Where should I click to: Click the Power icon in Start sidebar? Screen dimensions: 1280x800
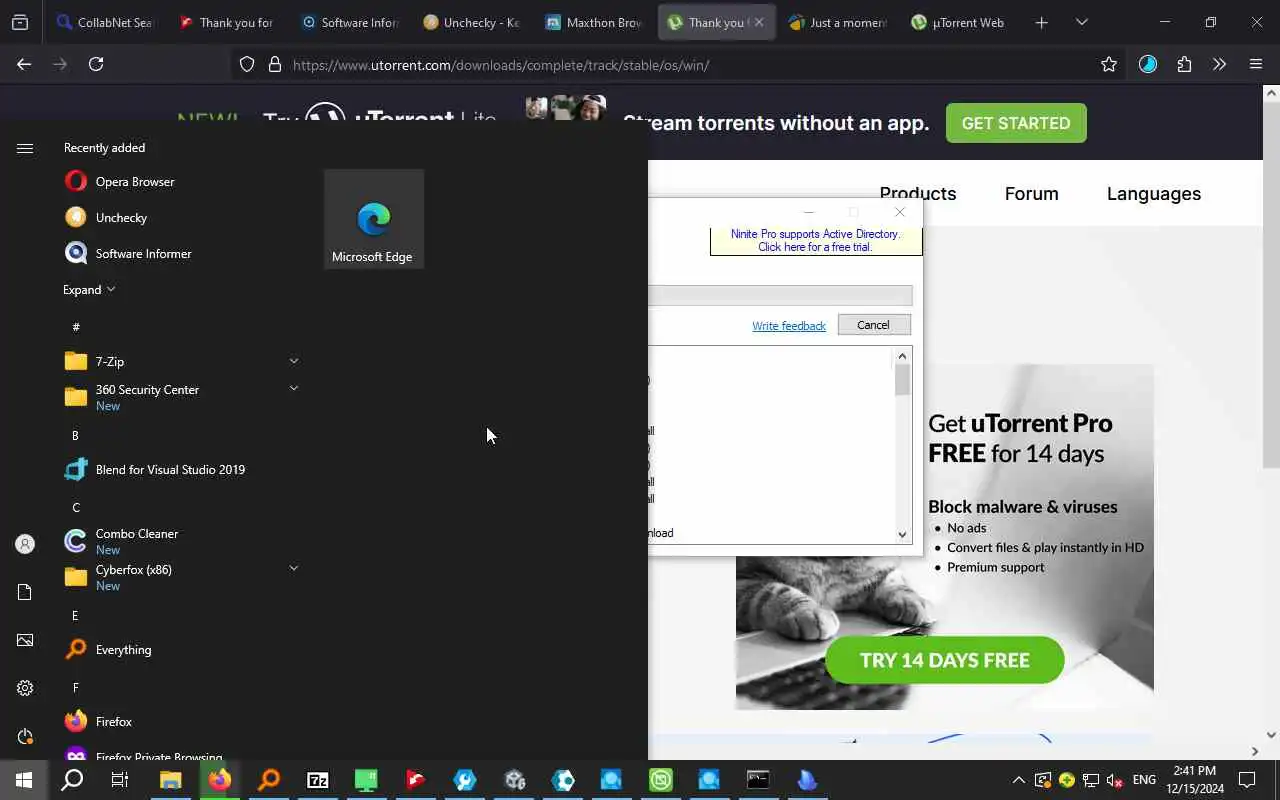pyautogui.click(x=25, y=736)
